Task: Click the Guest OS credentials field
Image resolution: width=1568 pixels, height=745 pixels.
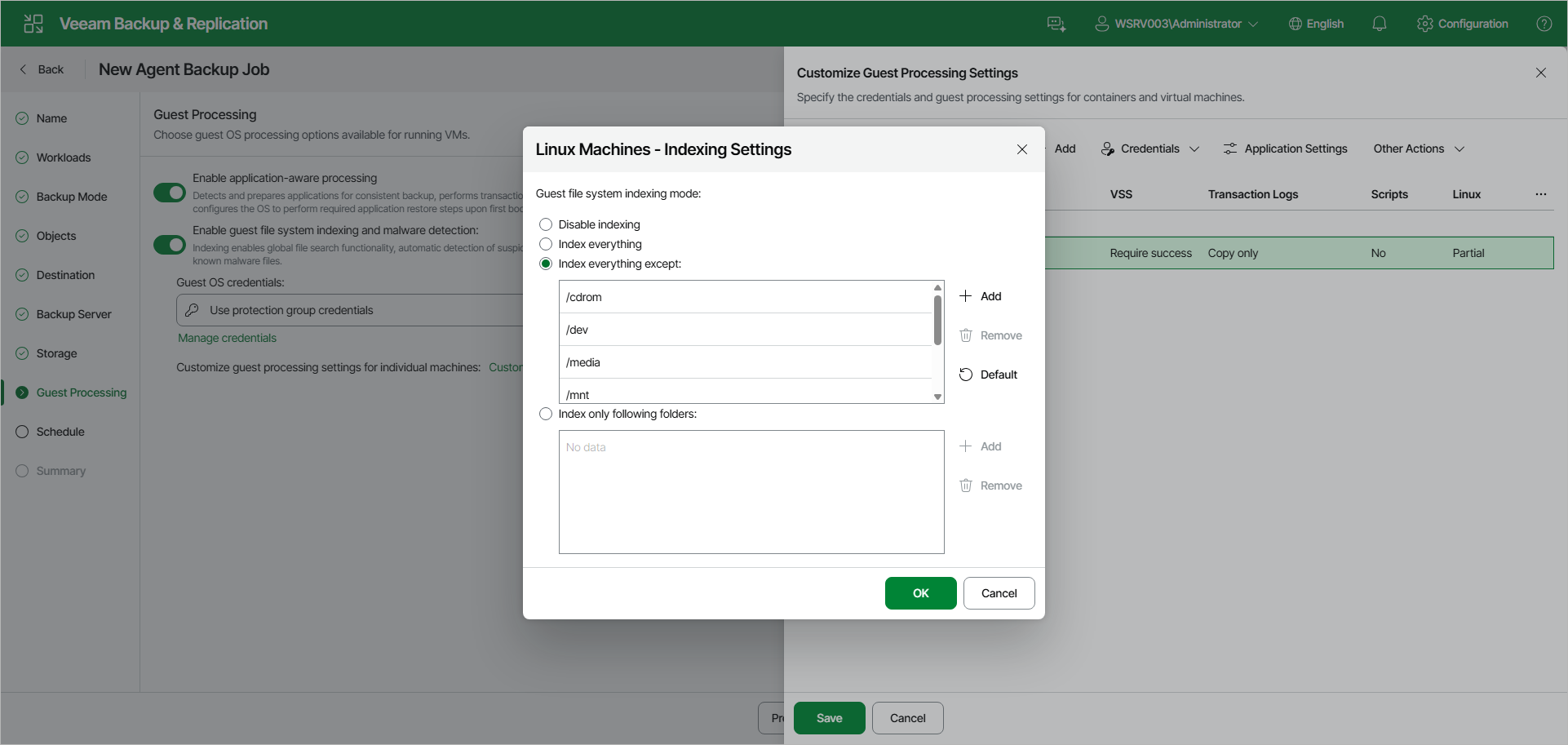Action: point(351,310)
